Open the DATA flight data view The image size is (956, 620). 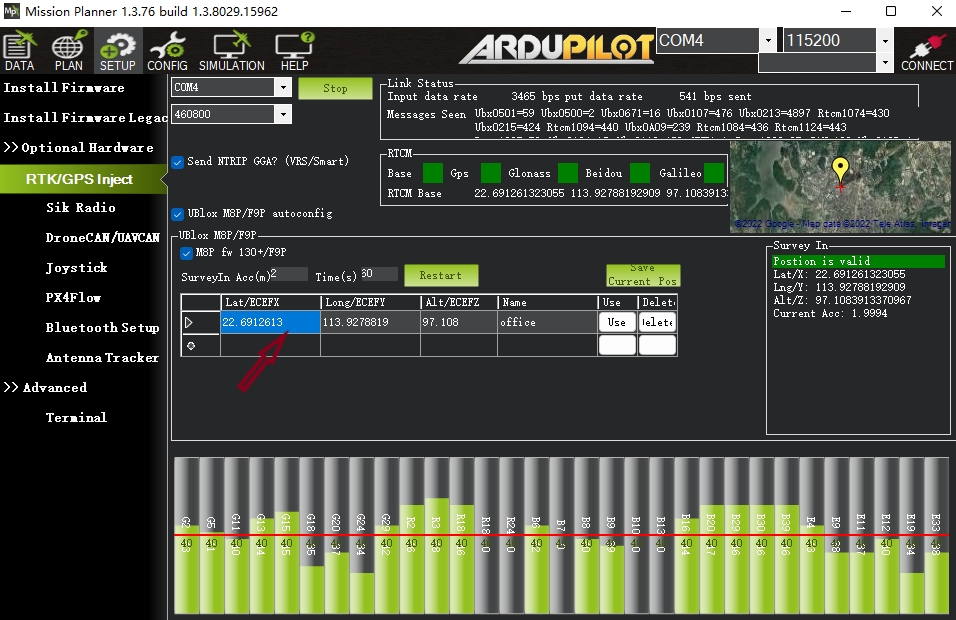19,50
